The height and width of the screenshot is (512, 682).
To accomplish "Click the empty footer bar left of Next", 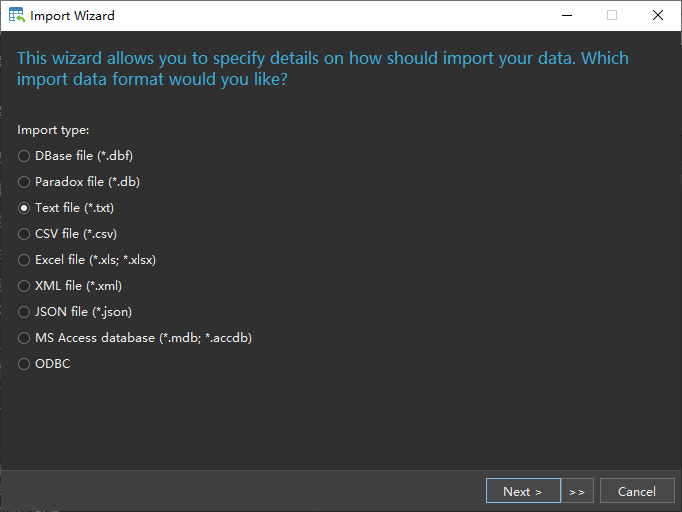I will (x=240, y=491).
